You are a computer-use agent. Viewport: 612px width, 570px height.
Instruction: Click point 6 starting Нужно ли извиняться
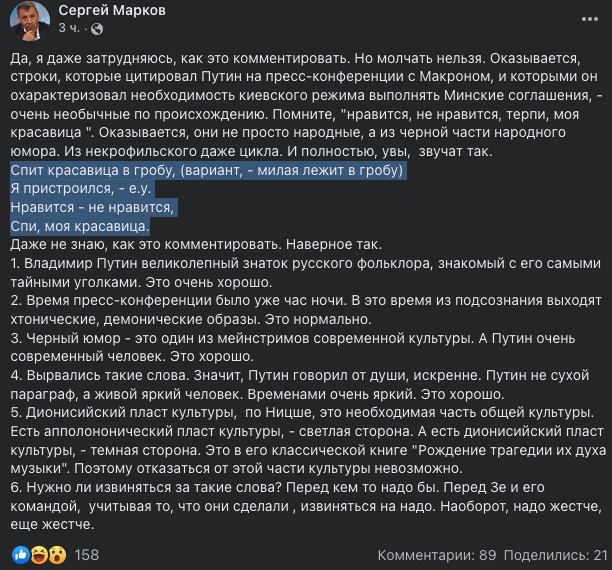coord(306,506)
